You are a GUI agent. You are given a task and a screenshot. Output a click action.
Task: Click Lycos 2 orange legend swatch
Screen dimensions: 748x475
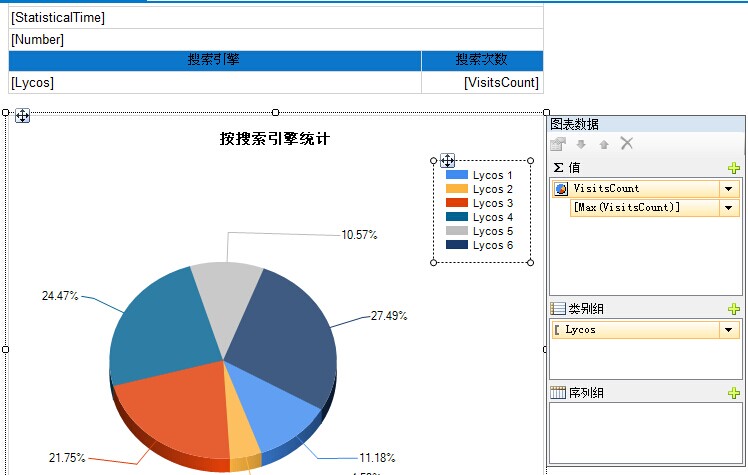point(457,189)
